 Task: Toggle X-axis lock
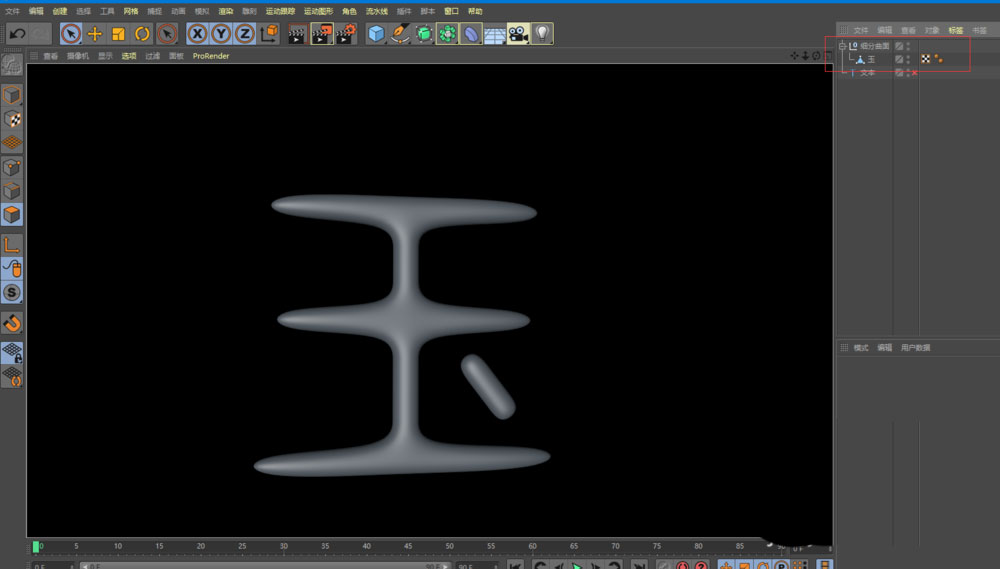[198, 34]
